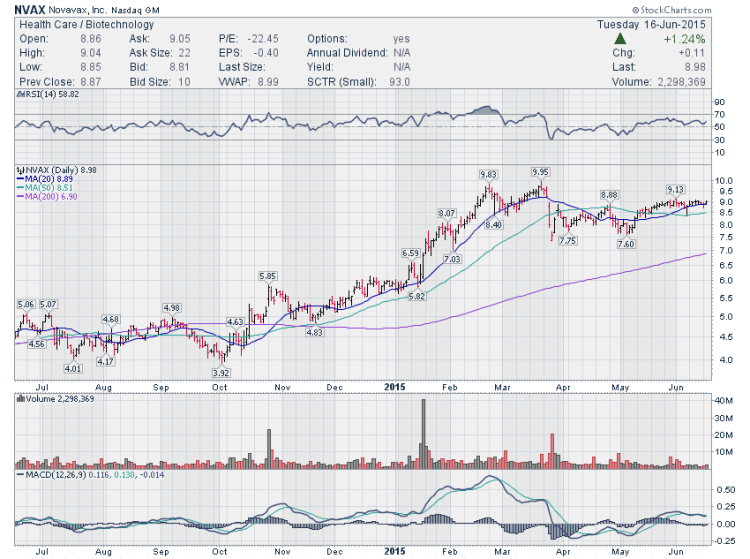Click the Nasdaq GM exchange label
This screenshot has height=559, width=750.
[135, 10]
